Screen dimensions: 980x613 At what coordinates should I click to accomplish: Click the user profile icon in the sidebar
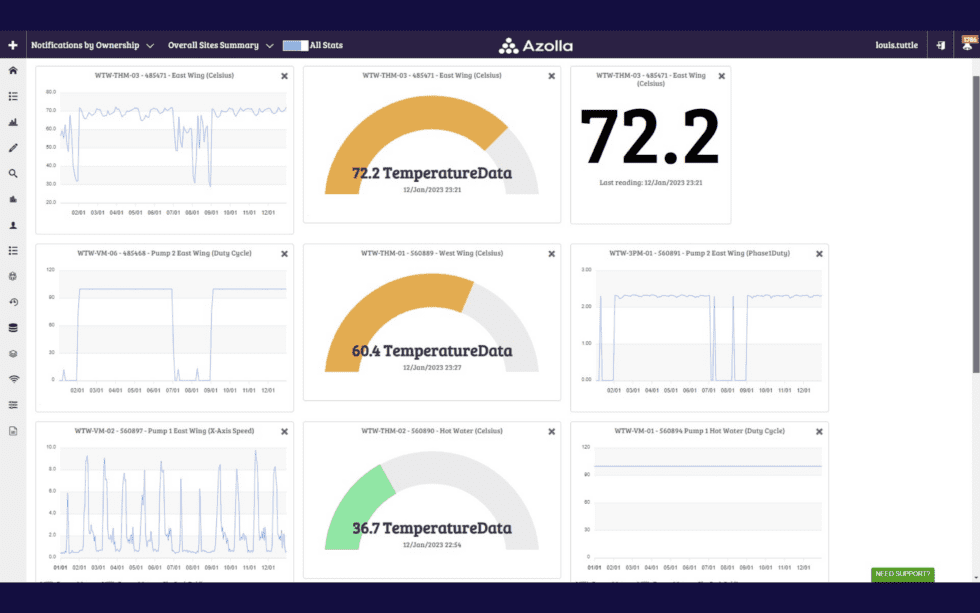[12, 224]
